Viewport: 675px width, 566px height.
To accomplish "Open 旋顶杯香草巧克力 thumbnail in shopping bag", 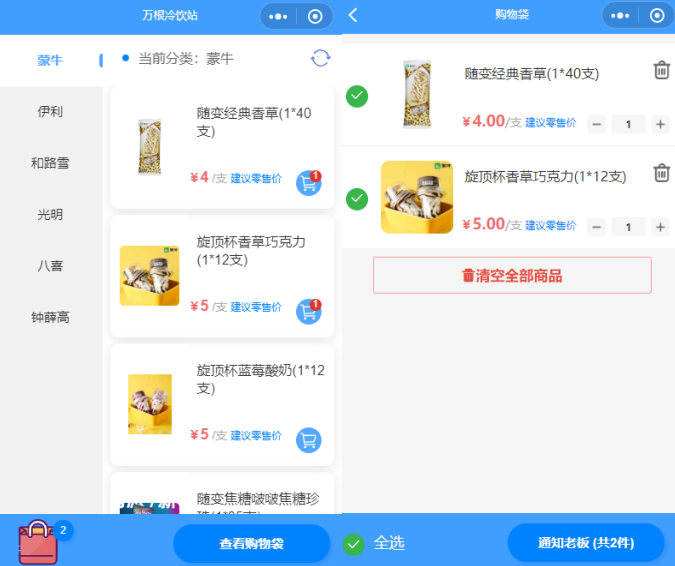I will point(417,197).
